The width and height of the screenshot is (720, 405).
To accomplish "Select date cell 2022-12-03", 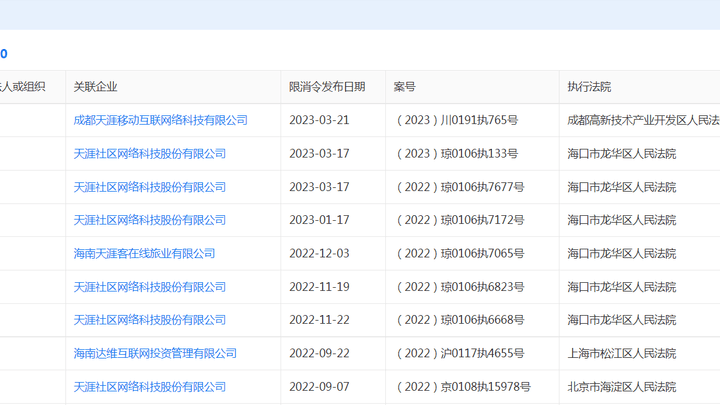I will click(x=319, y=253).
